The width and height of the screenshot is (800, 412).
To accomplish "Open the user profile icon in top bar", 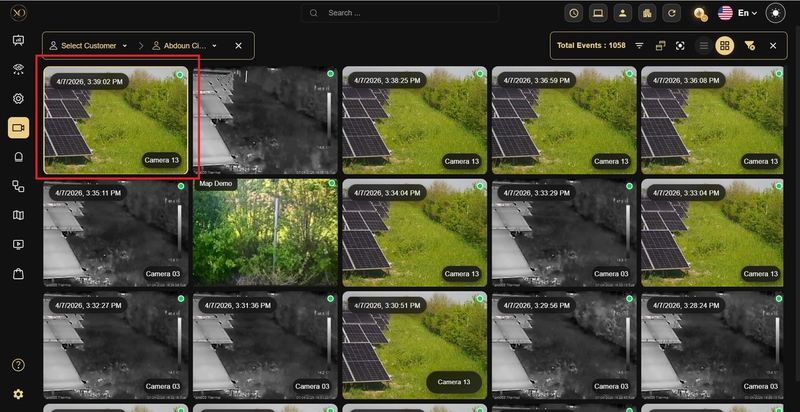I will click(x=623, y=13).
